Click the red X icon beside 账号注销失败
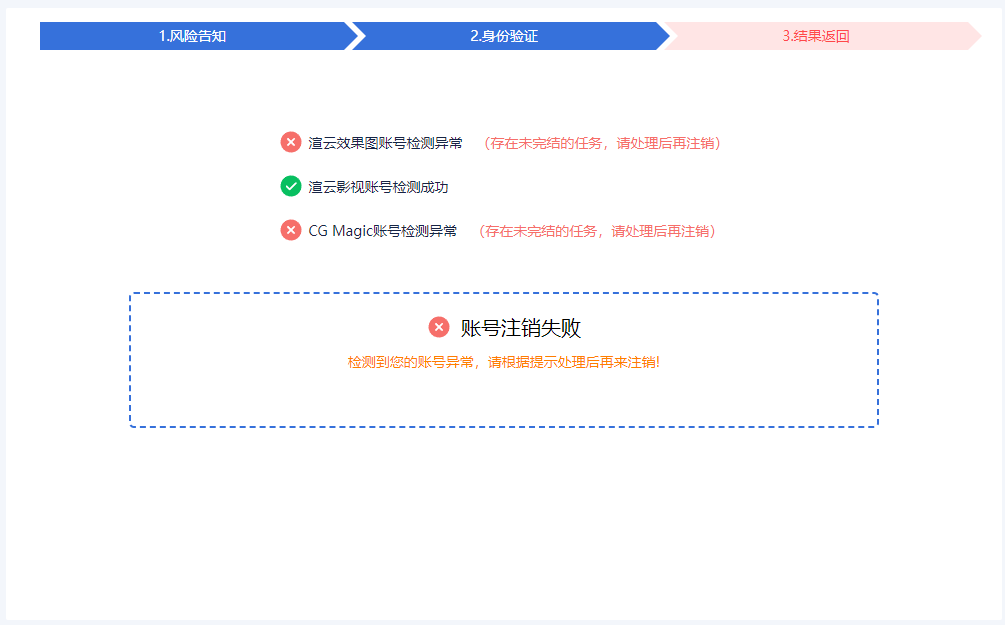Viewport: 1005px width, 625px height. click(x=439, y=327)
